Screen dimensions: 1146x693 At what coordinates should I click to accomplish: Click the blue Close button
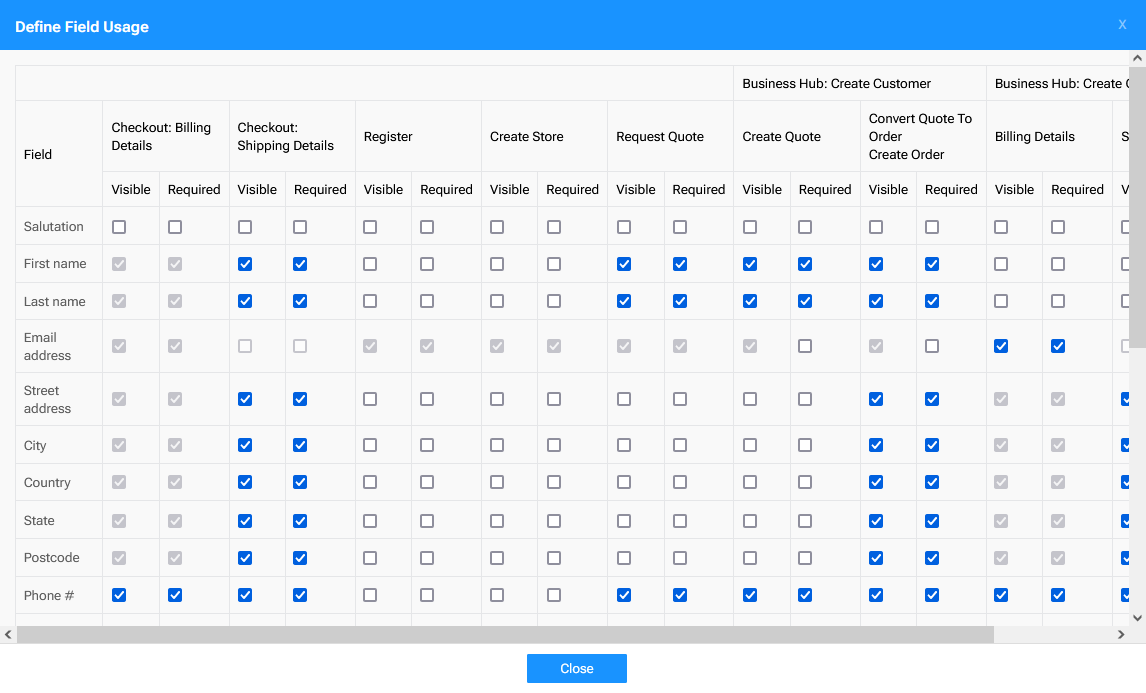pyautogui.click(x=576, y=668)
